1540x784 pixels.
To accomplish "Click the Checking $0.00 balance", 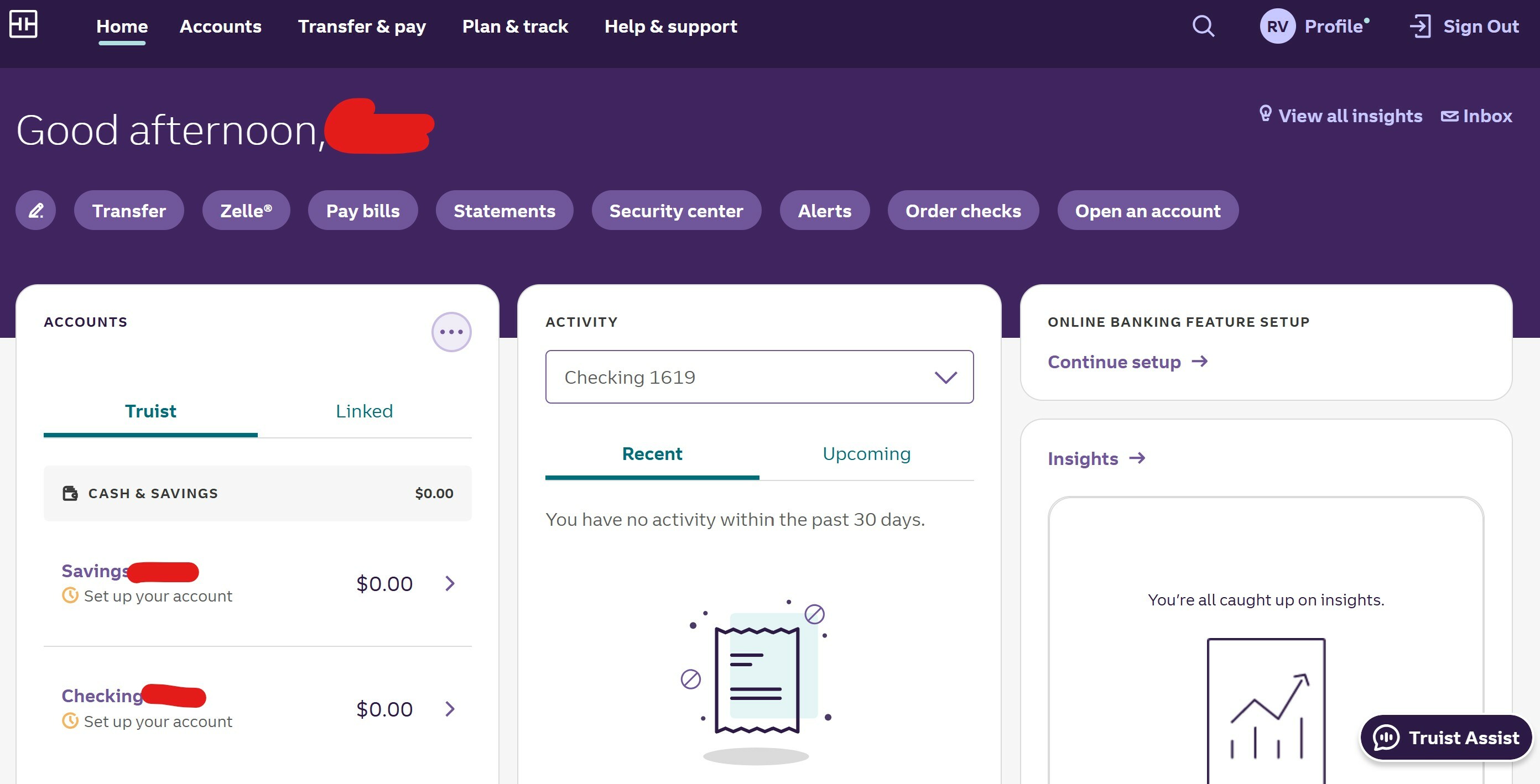I will [384, 709].
